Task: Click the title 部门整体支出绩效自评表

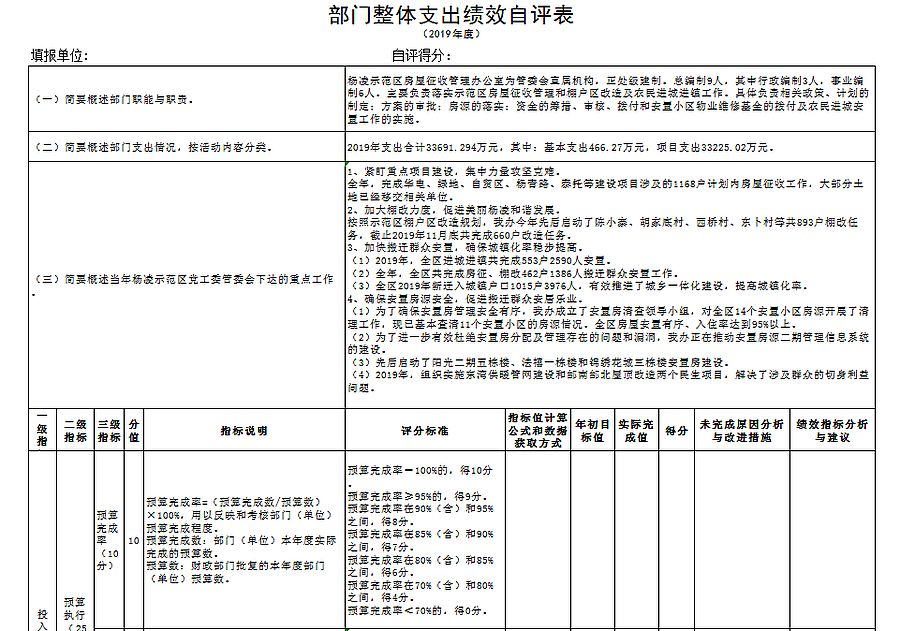Action: click(x=450, y=16)
